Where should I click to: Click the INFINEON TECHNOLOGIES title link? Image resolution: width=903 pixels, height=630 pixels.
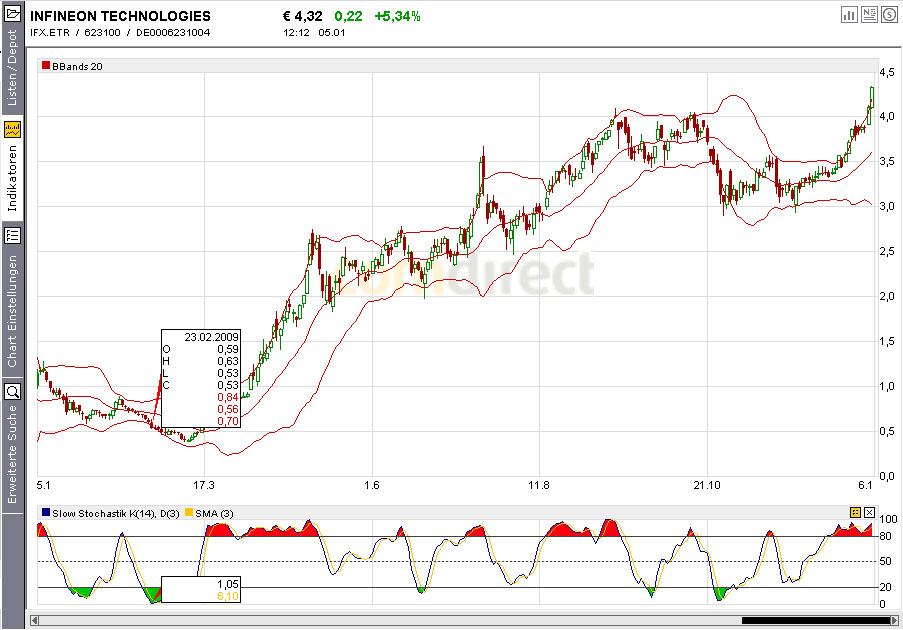(x=118, y=14)
